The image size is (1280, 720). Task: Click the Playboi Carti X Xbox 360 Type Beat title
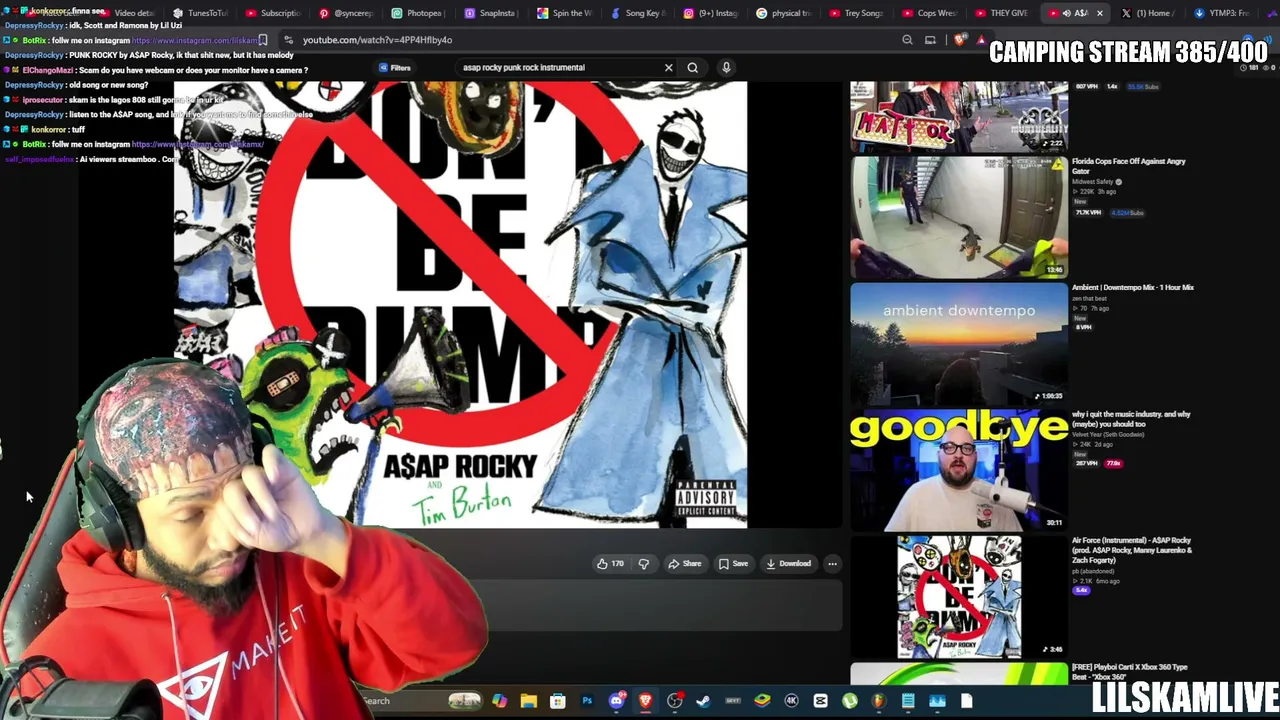click(1130, 672)
